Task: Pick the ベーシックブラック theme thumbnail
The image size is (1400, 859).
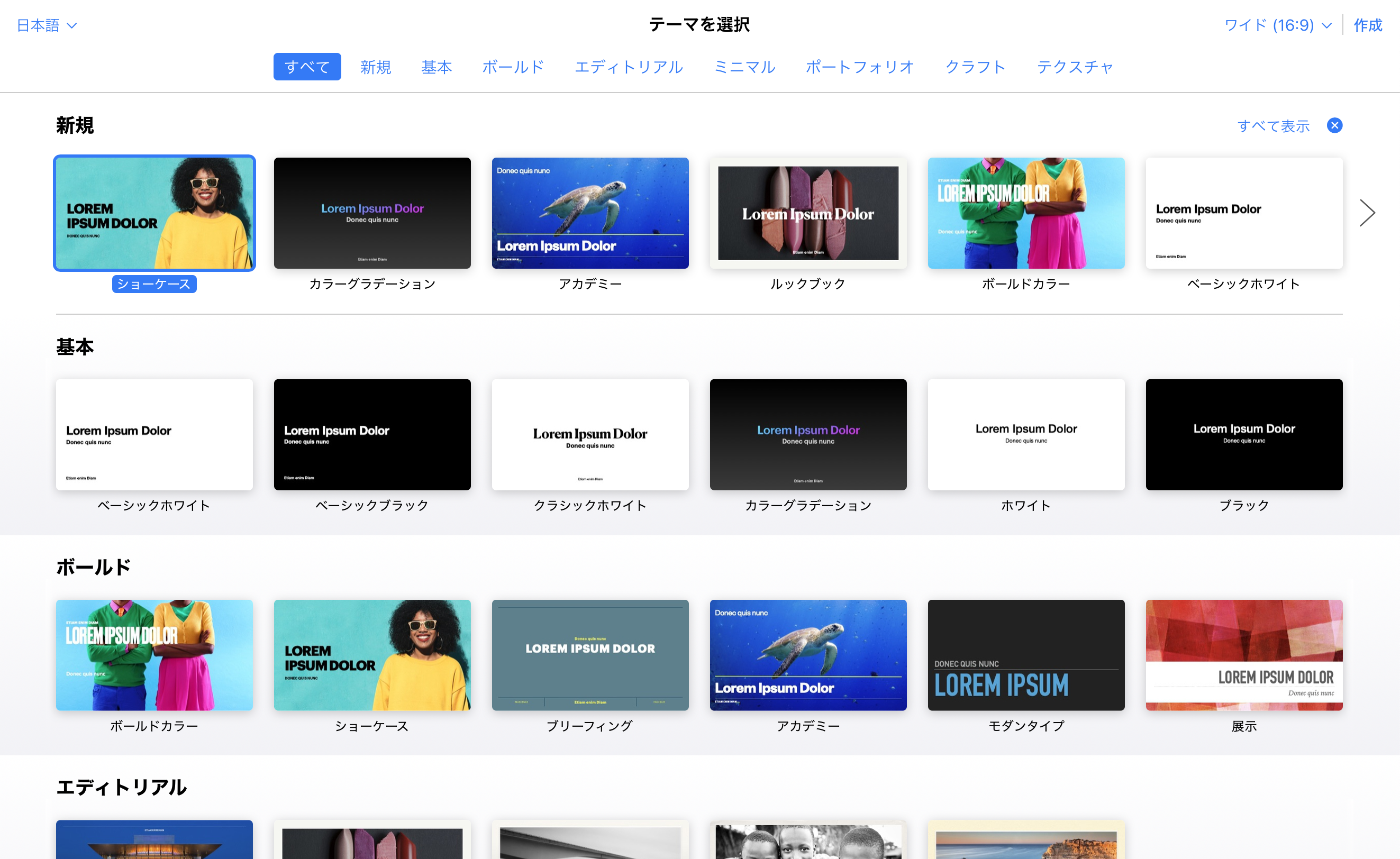Action: point(372,435)
